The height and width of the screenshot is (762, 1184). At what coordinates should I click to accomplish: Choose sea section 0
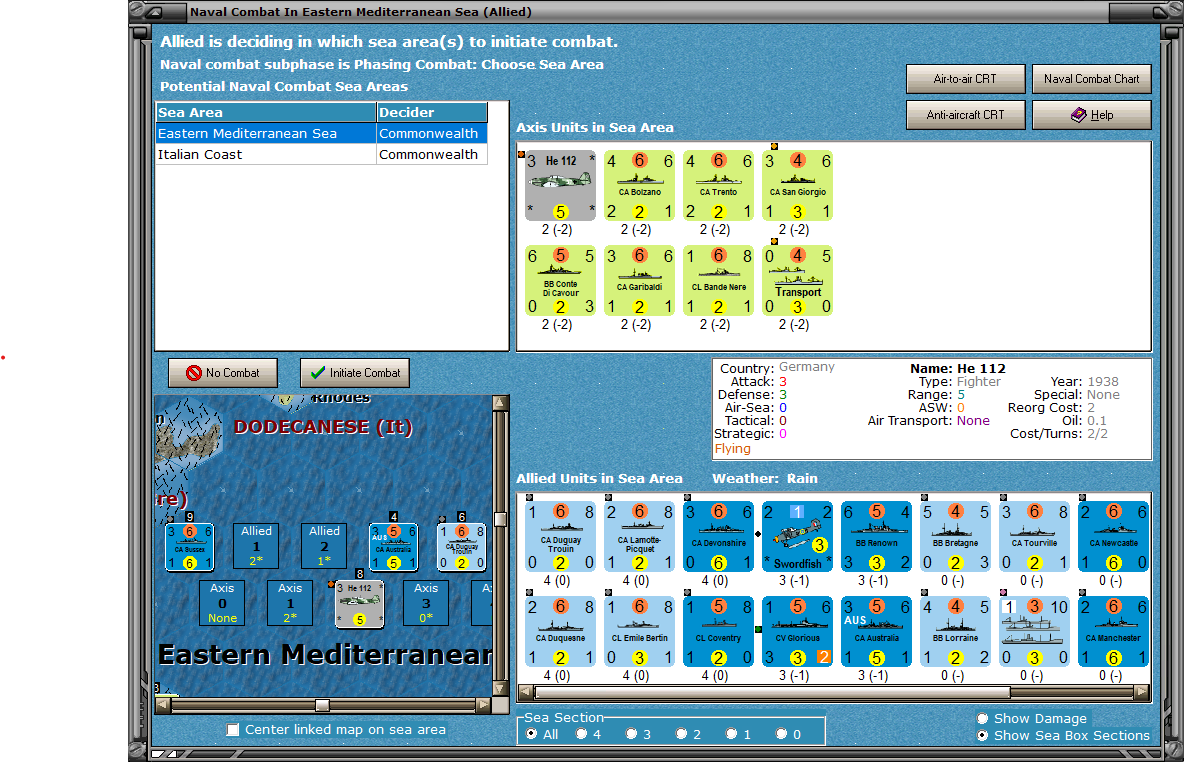781,734
